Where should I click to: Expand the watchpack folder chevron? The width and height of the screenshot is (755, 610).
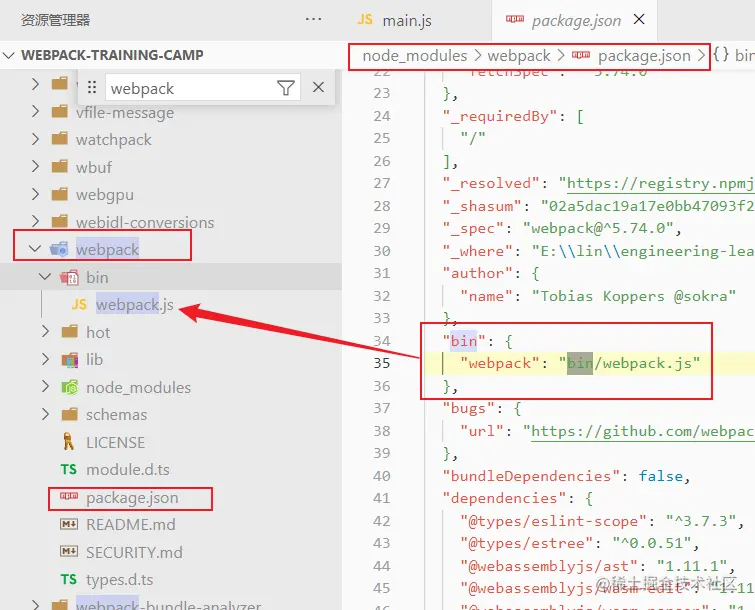point(35,139)
